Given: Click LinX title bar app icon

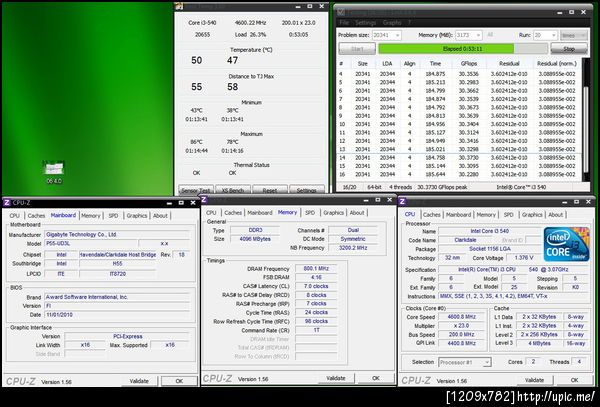Looking at the screenshot, I should click(x=341, y=12).
